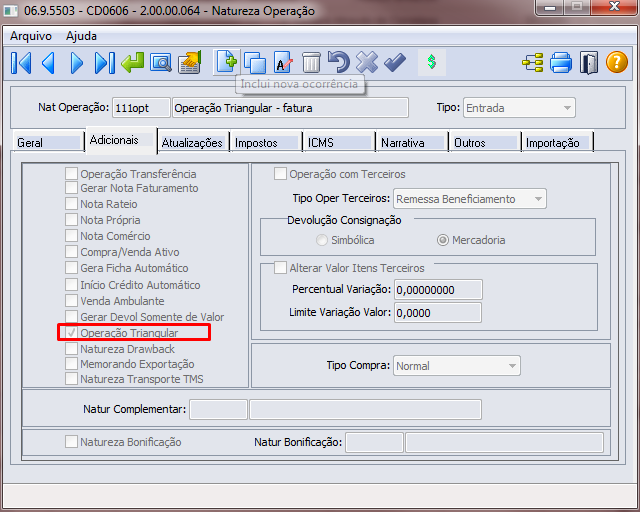Open the ICMS tab
The height and width of the screenshot is (512, 640).
[x=339, y=142]
